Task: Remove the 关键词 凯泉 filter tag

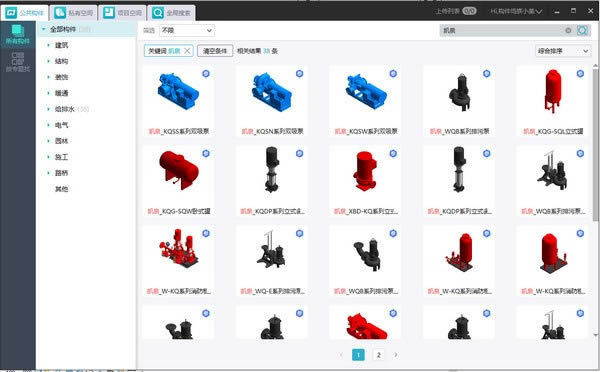Action: (x=187, y=51)
